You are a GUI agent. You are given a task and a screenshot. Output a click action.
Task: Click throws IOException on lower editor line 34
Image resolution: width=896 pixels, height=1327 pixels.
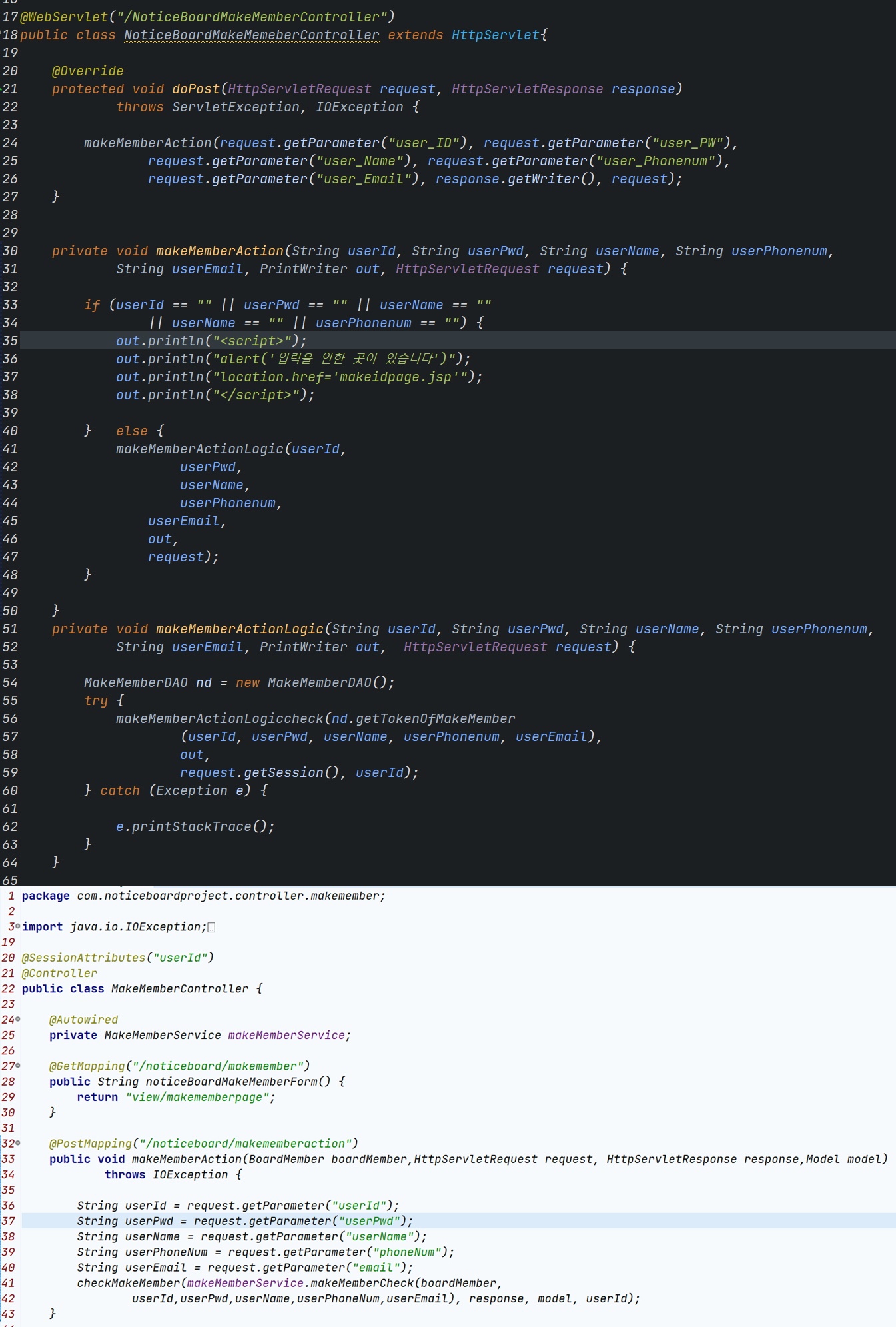tap(167, 1174)
